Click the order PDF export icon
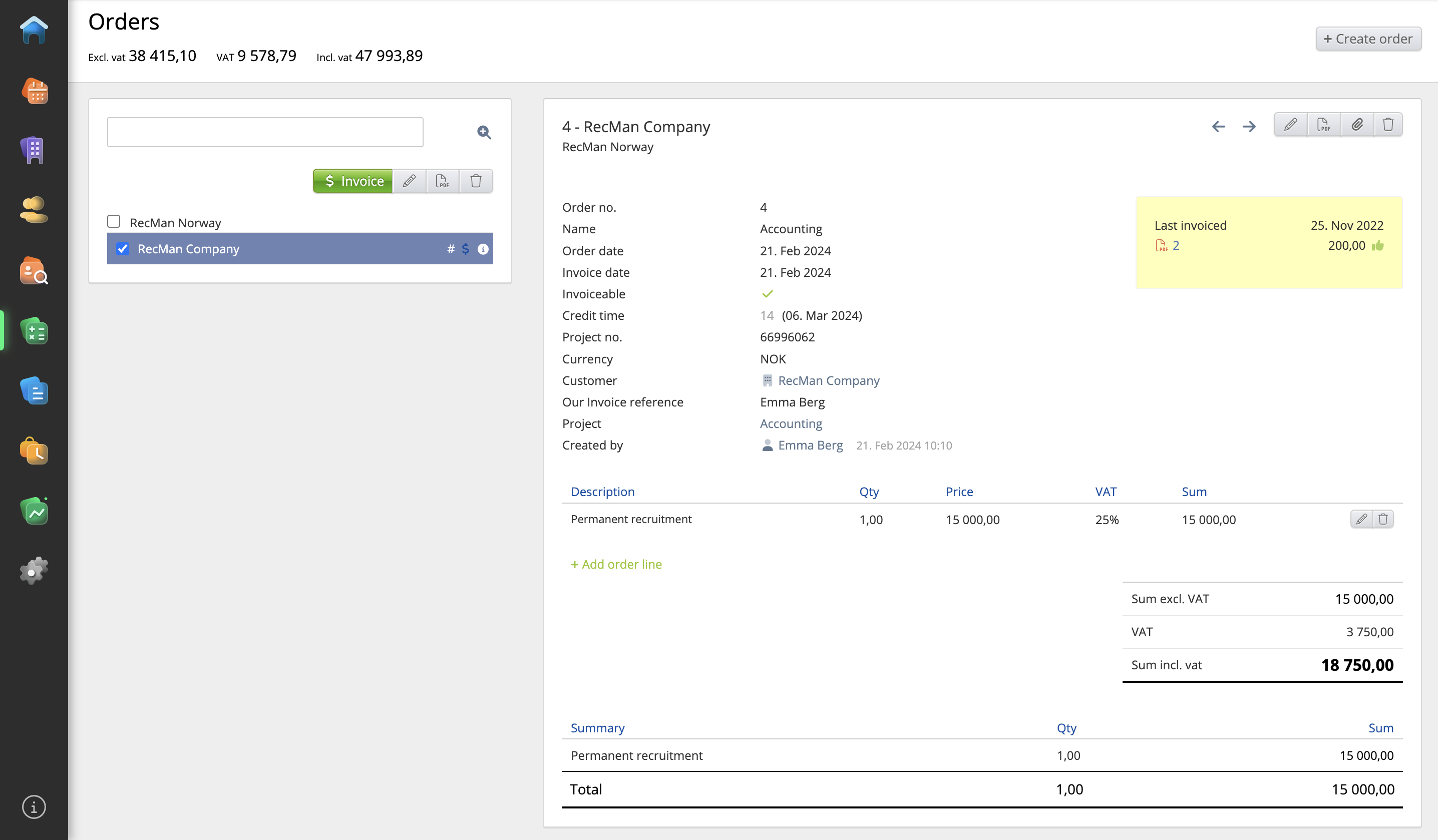The height and width of the screenshot is (840, 1438). coord(1323,125)
